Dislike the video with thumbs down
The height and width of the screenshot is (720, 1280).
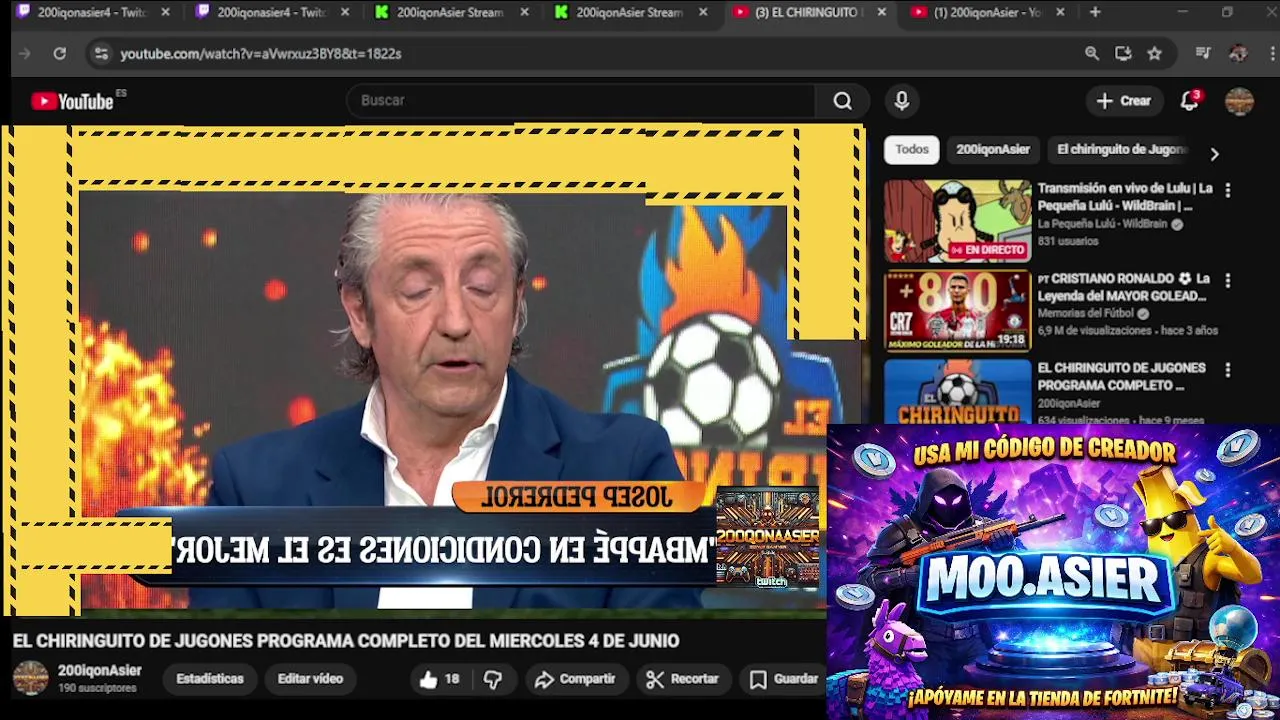[x=492, y=679]
